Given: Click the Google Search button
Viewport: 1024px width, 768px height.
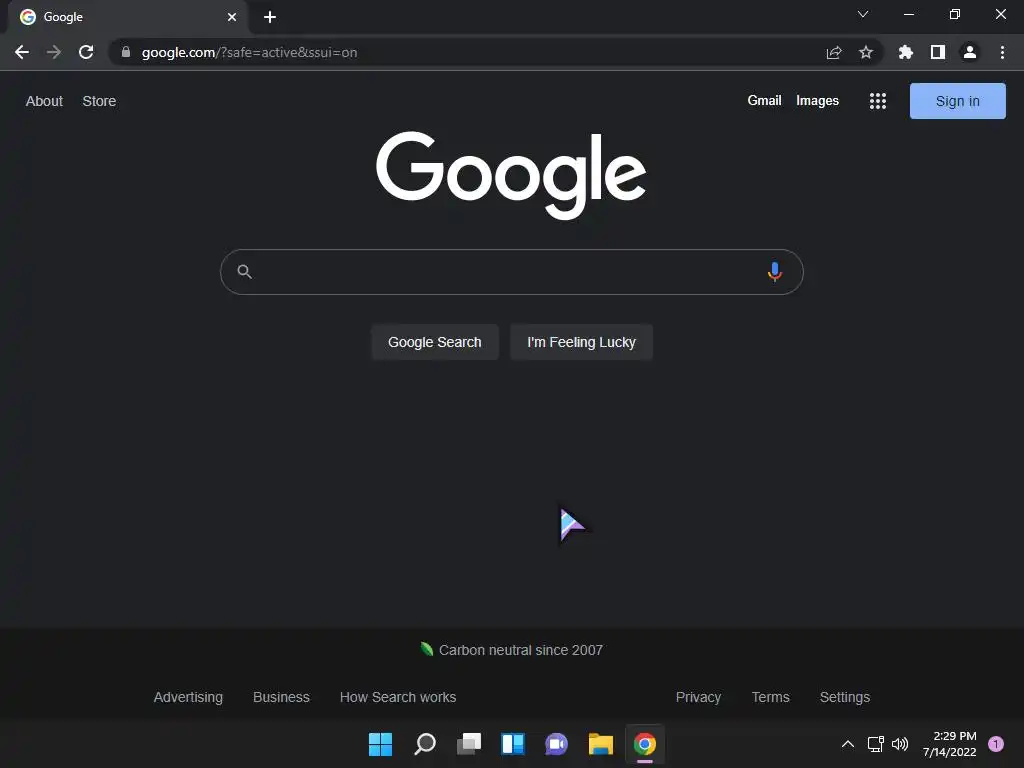Looking at the screenshot, I should (435, 342).
